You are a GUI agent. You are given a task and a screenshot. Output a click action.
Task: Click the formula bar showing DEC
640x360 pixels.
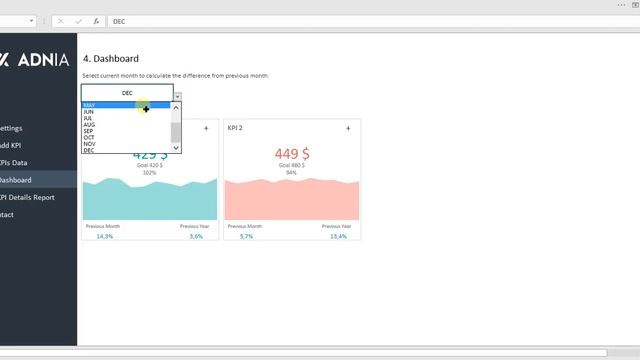373,21
